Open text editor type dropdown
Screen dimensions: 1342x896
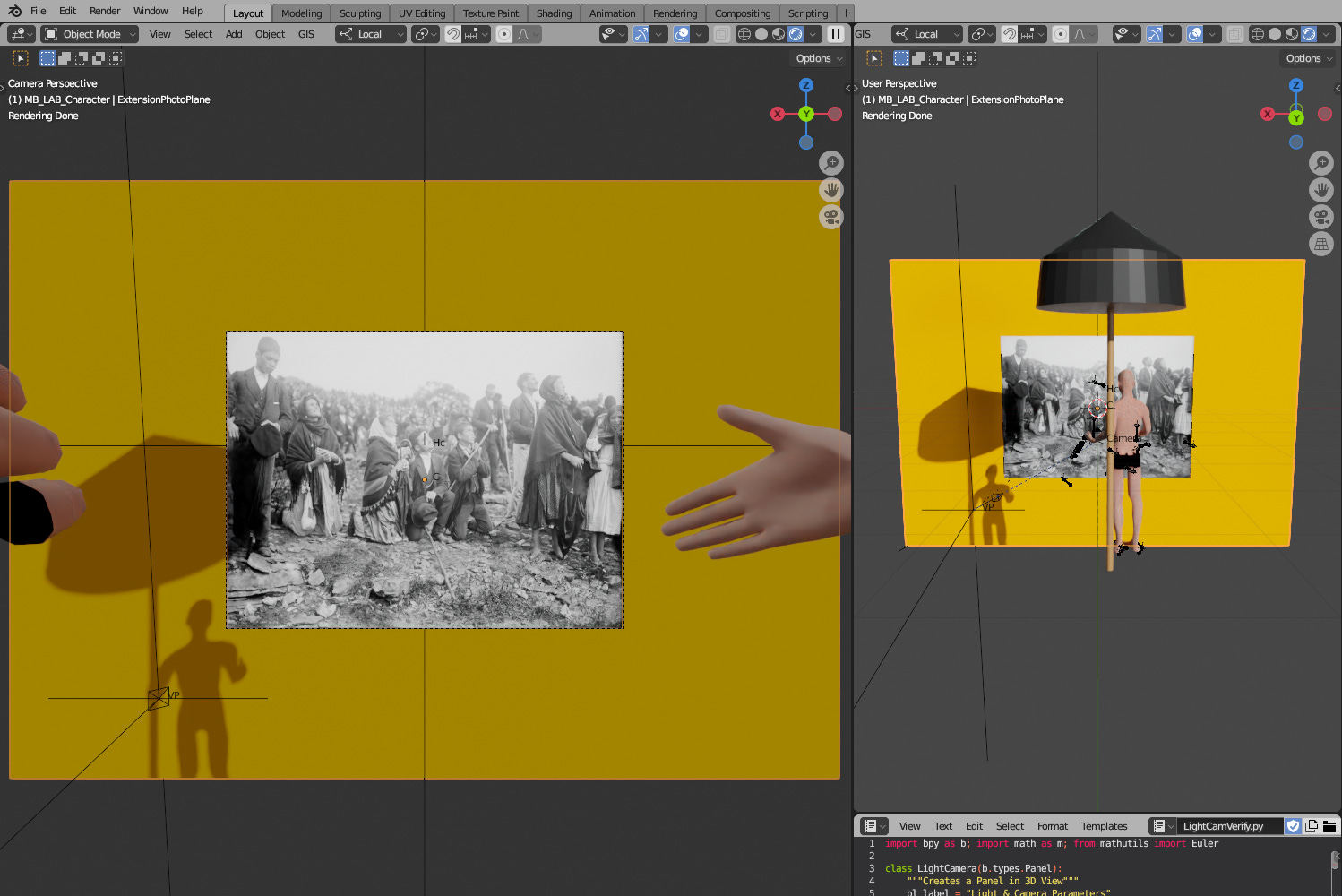click(x=874, y=826)
